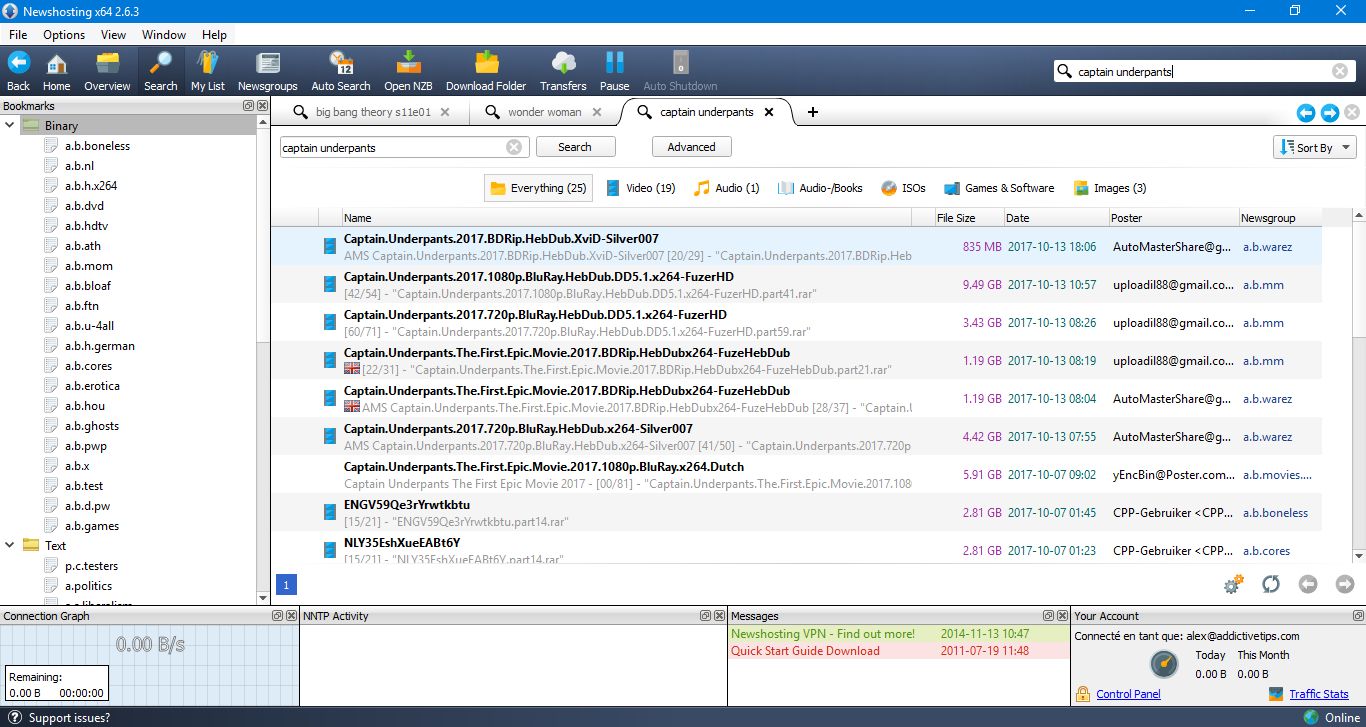Click page 1 pagination button
This screenshot has height=727, width=1366.
(x=286, y=585)
